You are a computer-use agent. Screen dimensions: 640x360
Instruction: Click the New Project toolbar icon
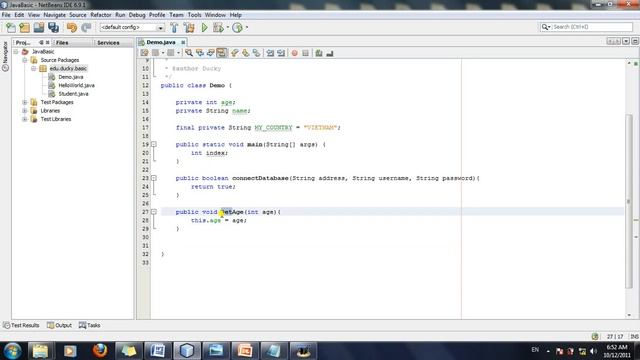24,27
